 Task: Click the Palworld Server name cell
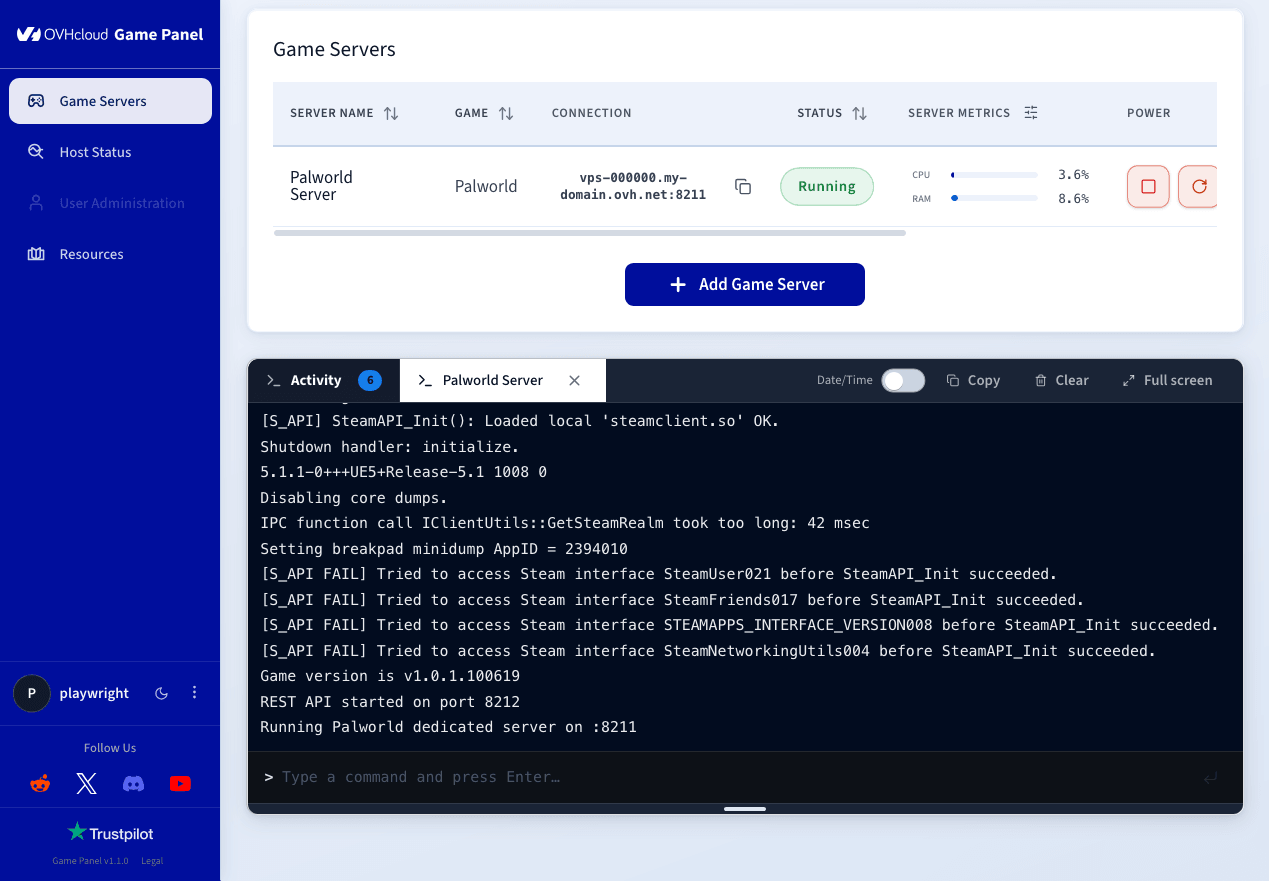pos(321,186)
